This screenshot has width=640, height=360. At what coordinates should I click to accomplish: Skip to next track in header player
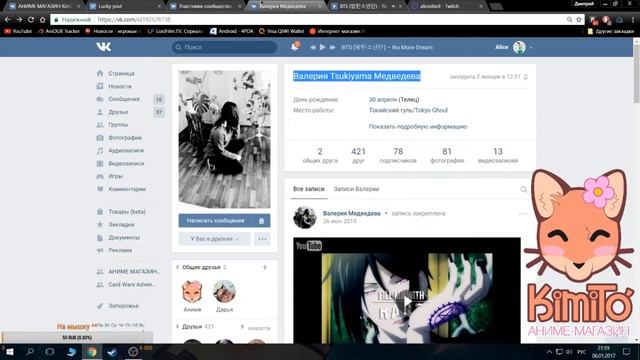tap(332, 47)
